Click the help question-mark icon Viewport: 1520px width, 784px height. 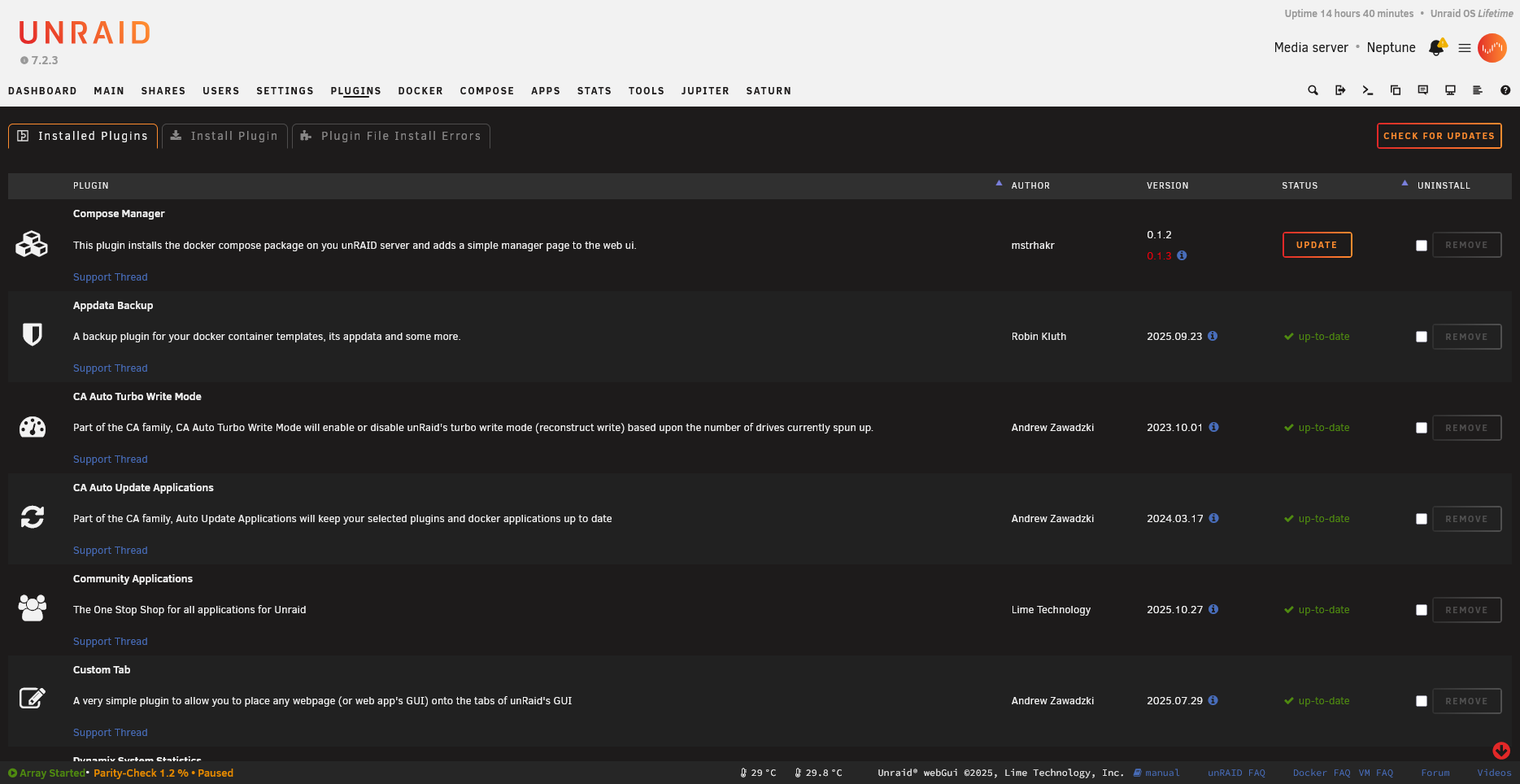pos(1505,90)
